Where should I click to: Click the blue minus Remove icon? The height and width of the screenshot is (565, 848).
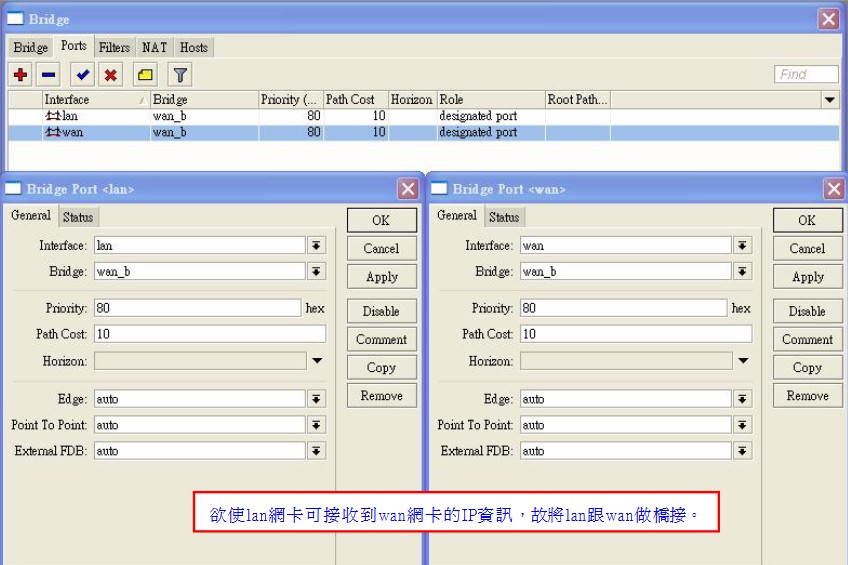tap(49, 75)
